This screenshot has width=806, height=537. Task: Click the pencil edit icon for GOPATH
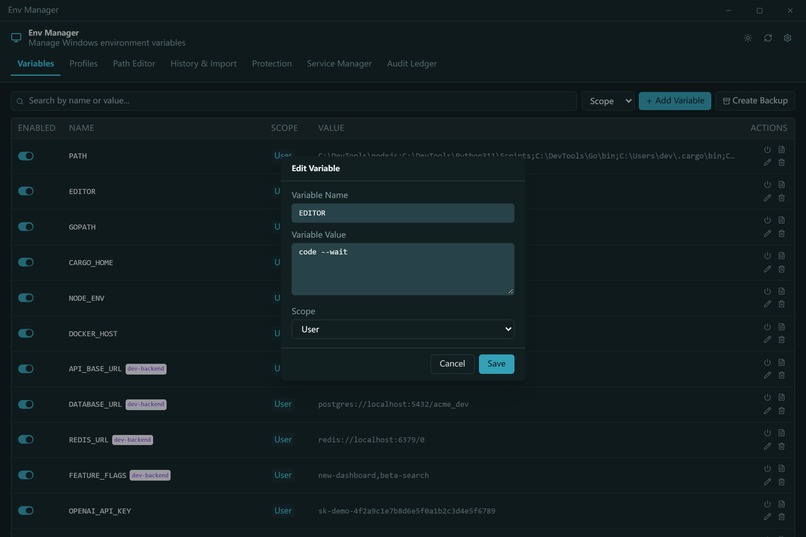[767, 233]
